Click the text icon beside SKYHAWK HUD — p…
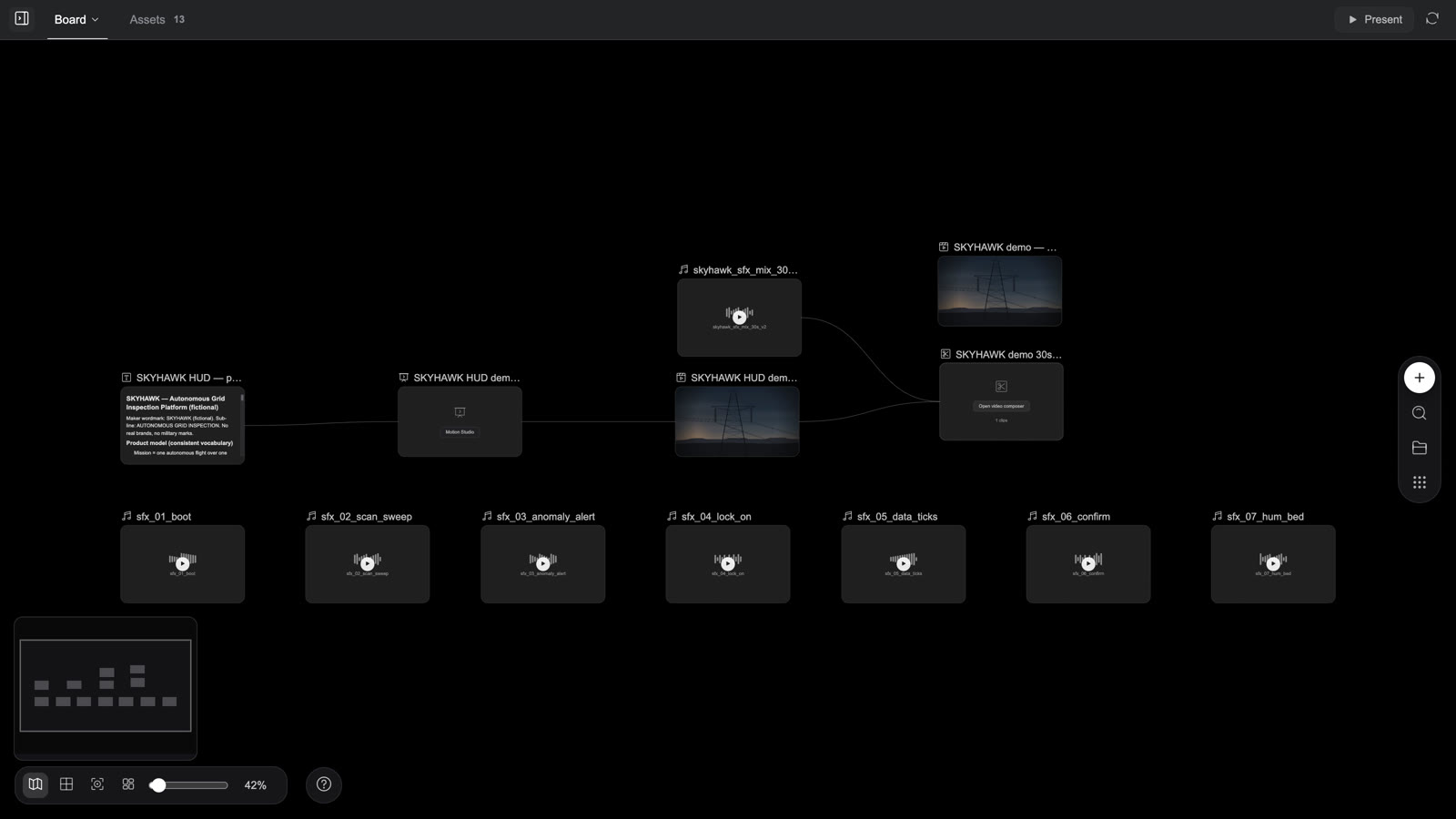Screen dimensions: 1456x819 tap(126, 377)
